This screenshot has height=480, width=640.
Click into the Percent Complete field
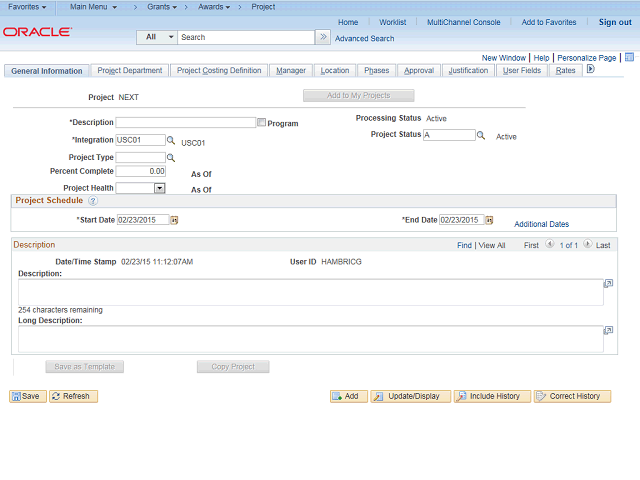coord(140,171)
